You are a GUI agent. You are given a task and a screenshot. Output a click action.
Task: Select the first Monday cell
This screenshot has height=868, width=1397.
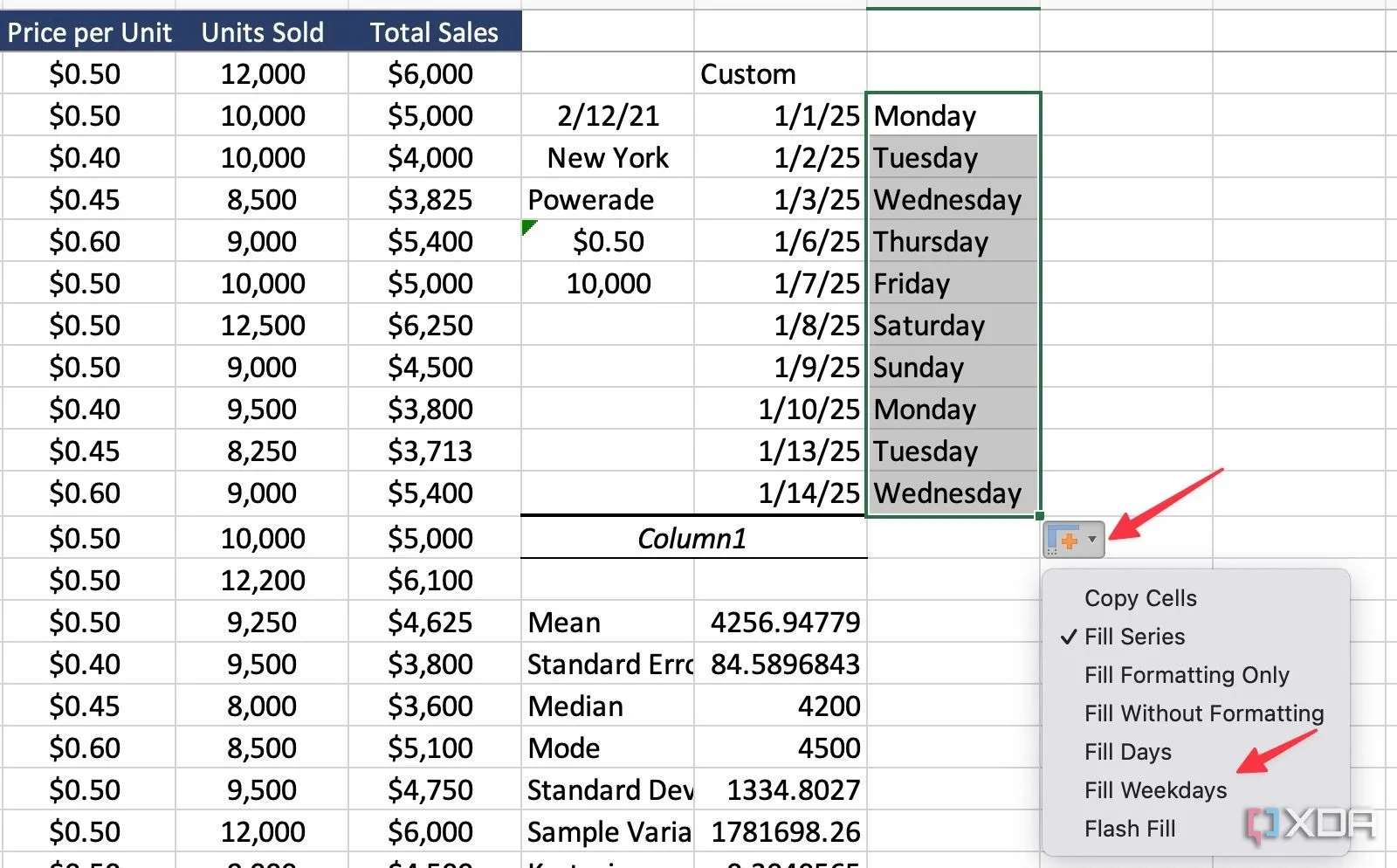(x=952, y=116)
